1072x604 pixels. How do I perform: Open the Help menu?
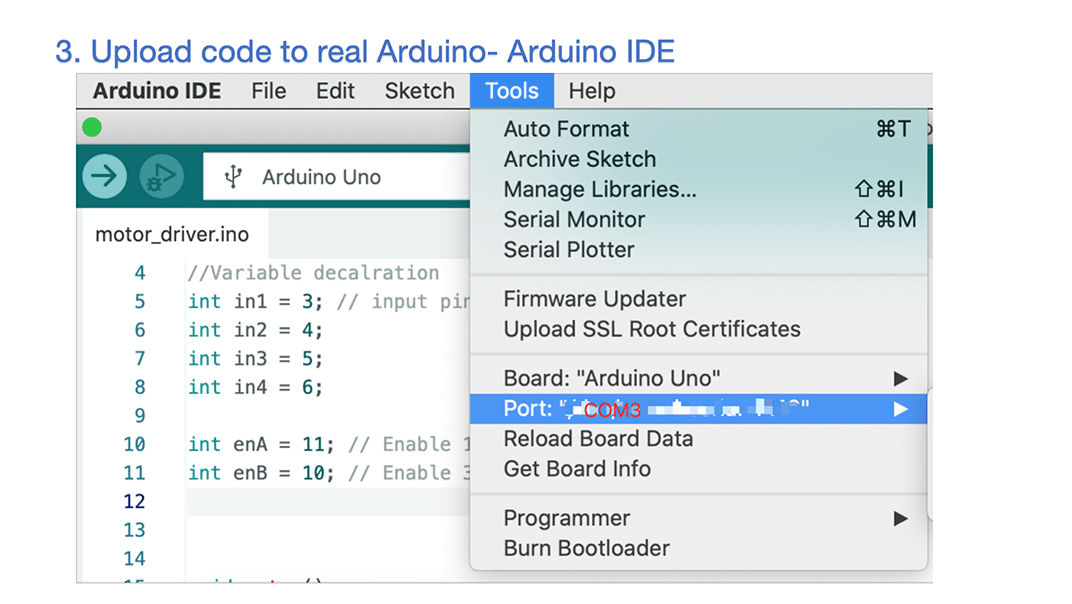pyautogui.click(x=592, y=91)
